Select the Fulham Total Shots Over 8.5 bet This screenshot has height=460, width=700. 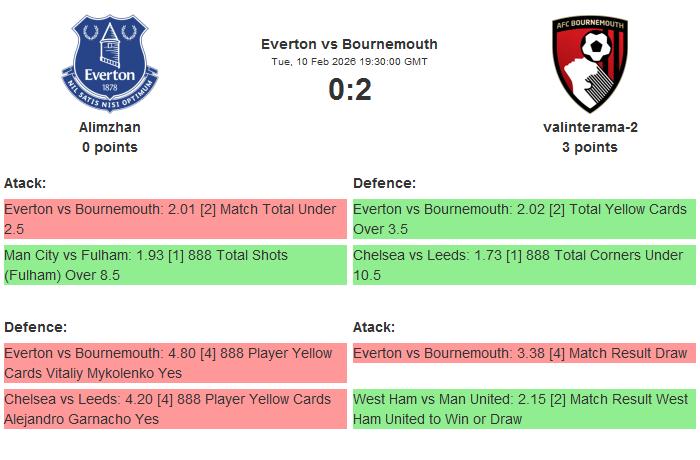(175, 265)
